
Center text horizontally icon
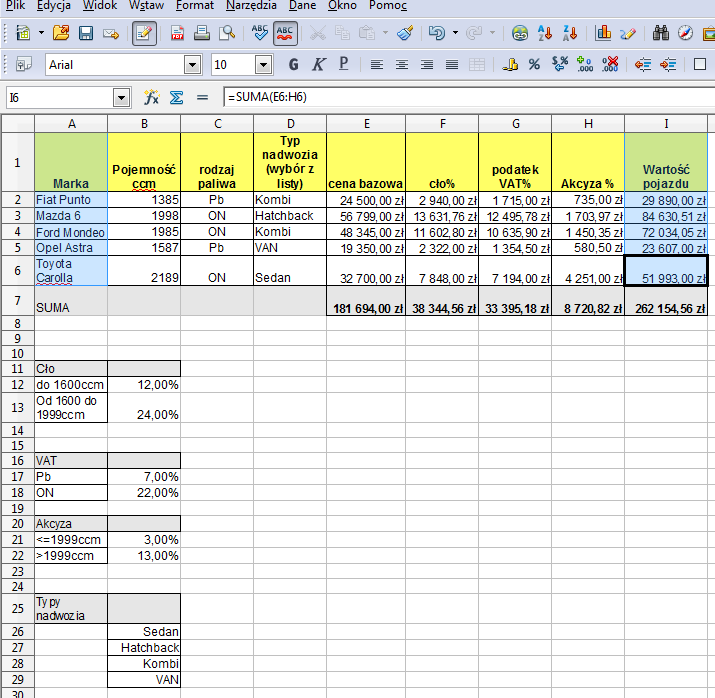(x=402, y=65)
